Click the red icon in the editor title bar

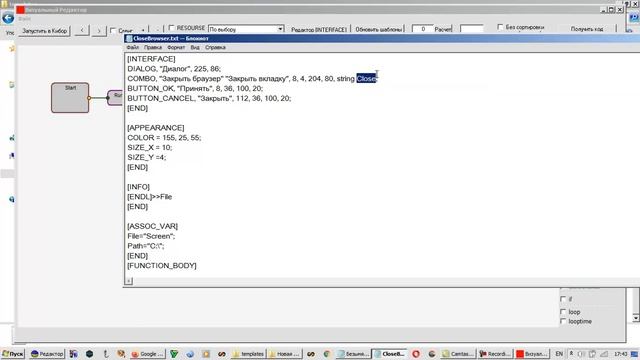click(x=20, y=9)
